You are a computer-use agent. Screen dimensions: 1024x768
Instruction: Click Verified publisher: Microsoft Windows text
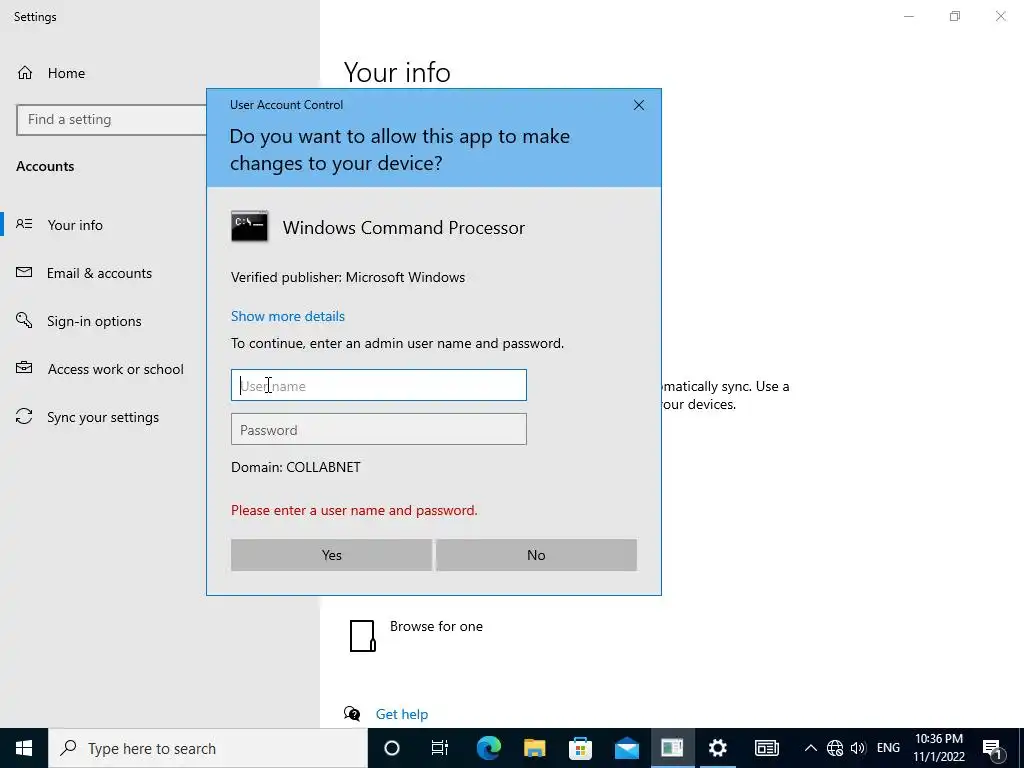pos(348,278)
